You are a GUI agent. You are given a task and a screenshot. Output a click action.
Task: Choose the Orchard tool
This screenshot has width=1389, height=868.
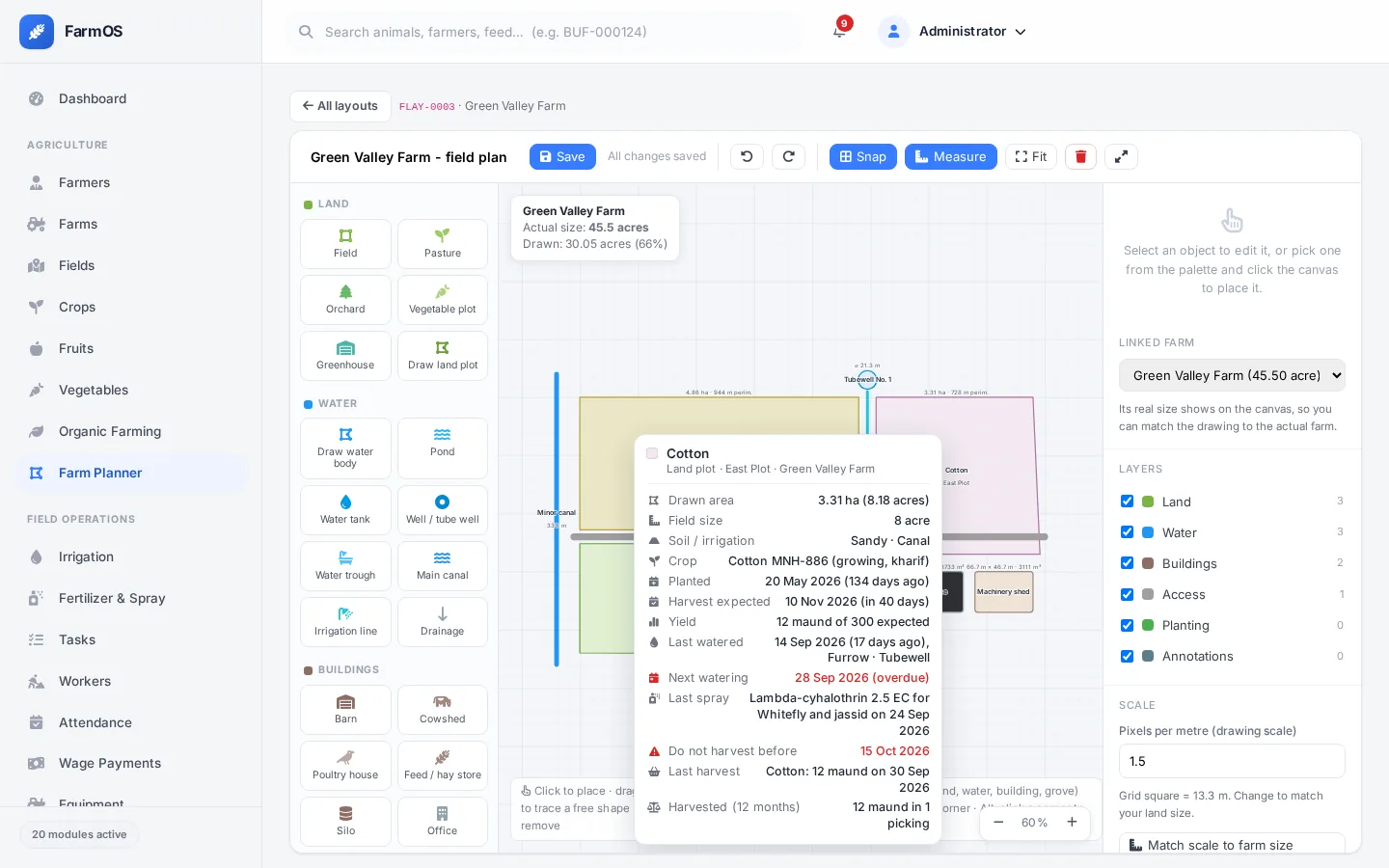pos(345,300)
